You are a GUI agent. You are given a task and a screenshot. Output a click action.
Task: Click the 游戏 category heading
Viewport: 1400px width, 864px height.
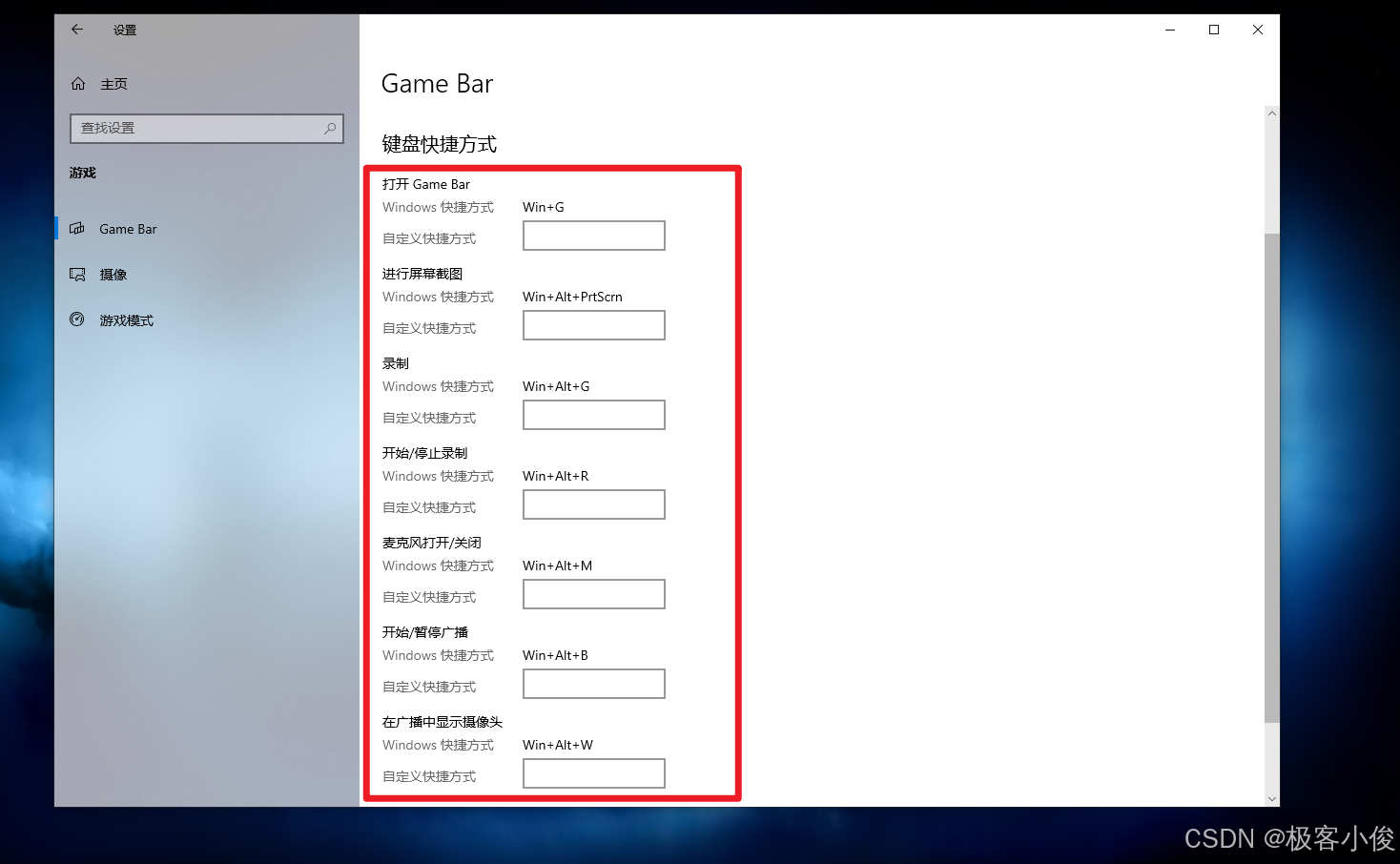[83, 173]
